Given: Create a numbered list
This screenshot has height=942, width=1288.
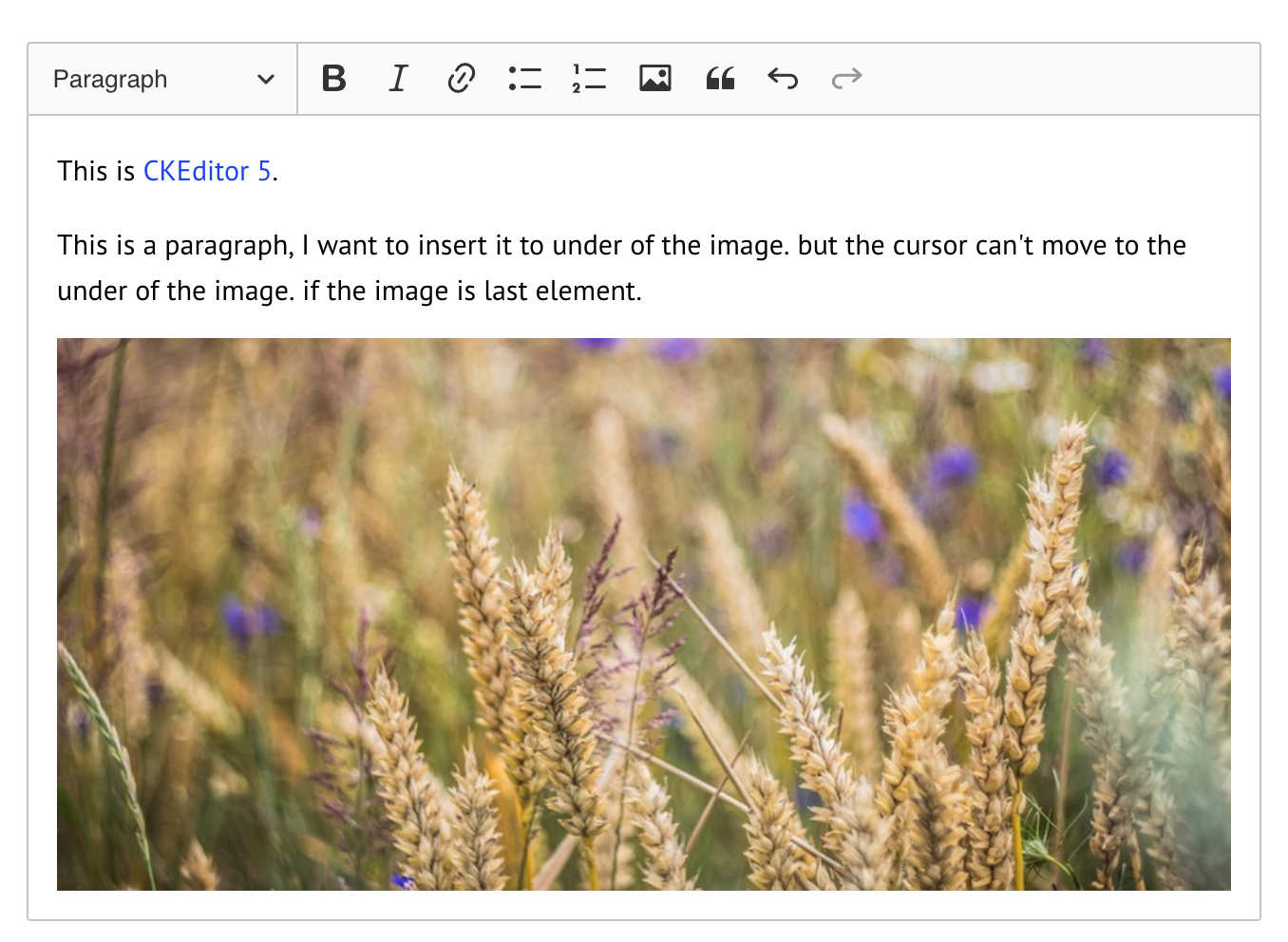Looking at the screenshot, I should 589,79.
